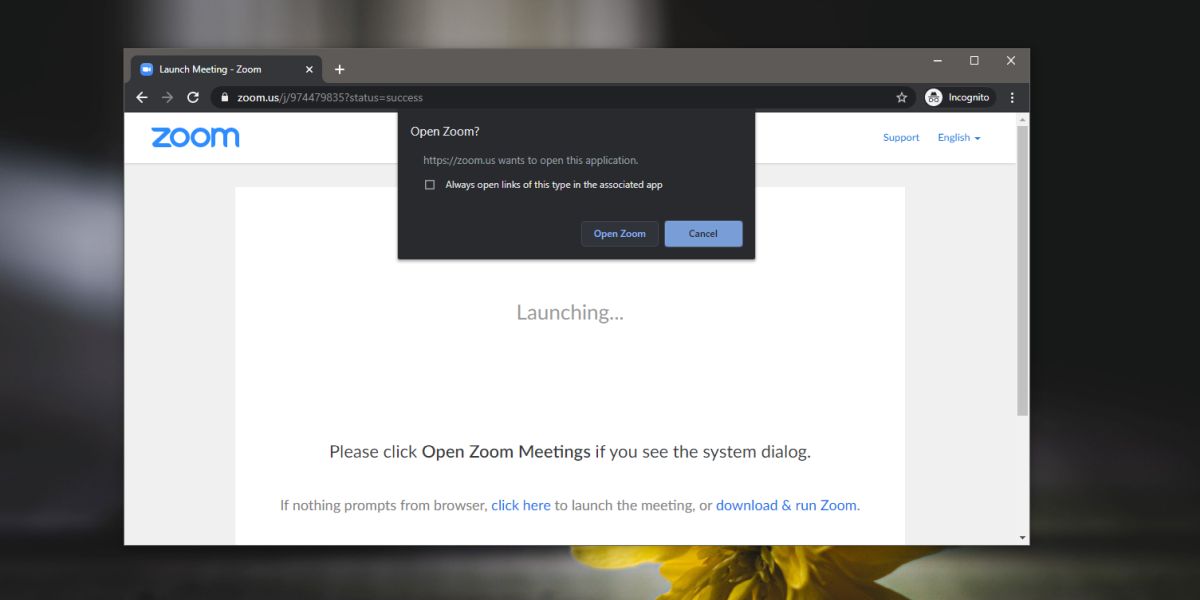Bookmark this page with star icon
The width and height of the screenshot is (1200, 600).
click(x=901, y=97)
